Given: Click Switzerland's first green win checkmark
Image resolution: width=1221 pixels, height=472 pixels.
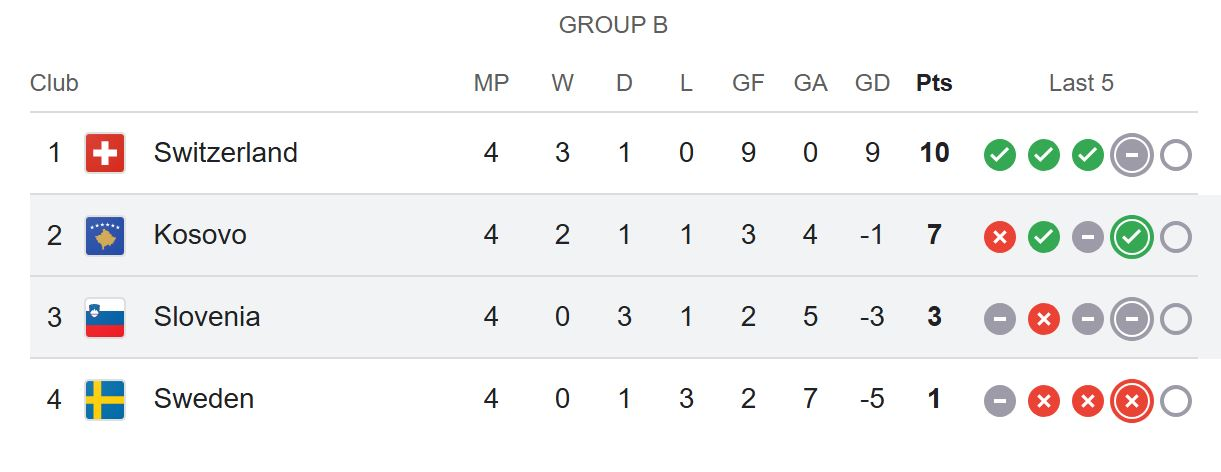Looking at the screenshot, I should point(1000,155).
